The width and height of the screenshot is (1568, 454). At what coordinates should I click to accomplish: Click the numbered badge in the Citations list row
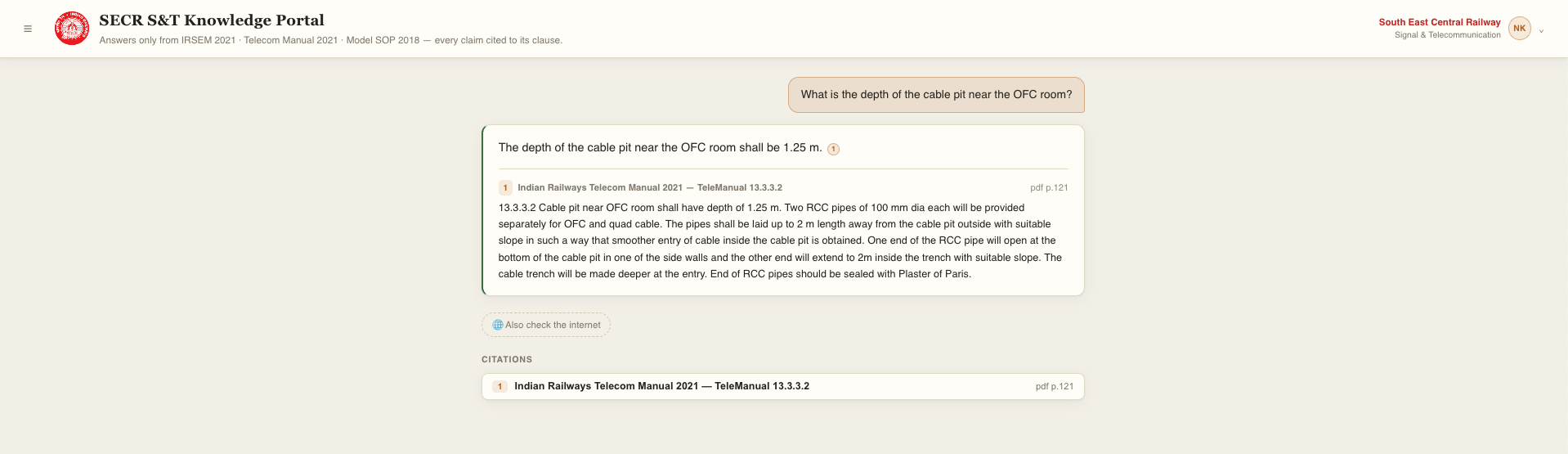[x=500, y=386]
